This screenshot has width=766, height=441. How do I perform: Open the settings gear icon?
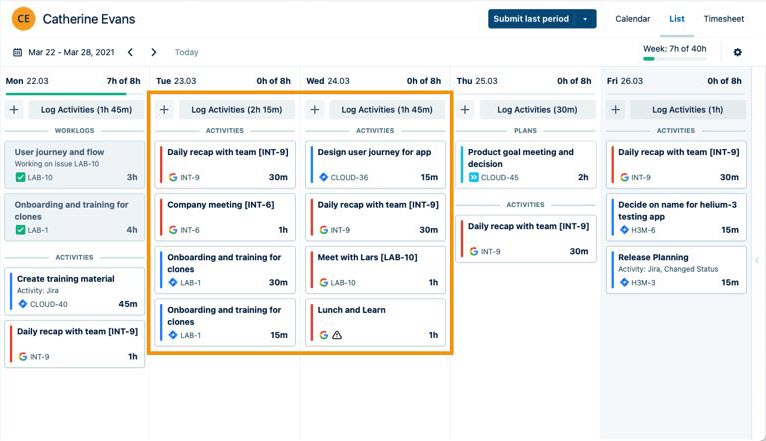click(x=738, y=52)
